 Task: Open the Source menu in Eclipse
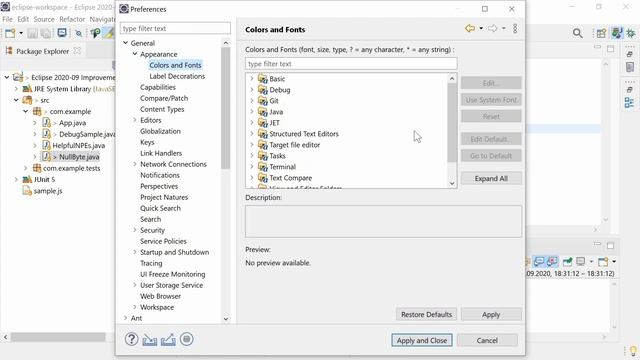point(44,19)
